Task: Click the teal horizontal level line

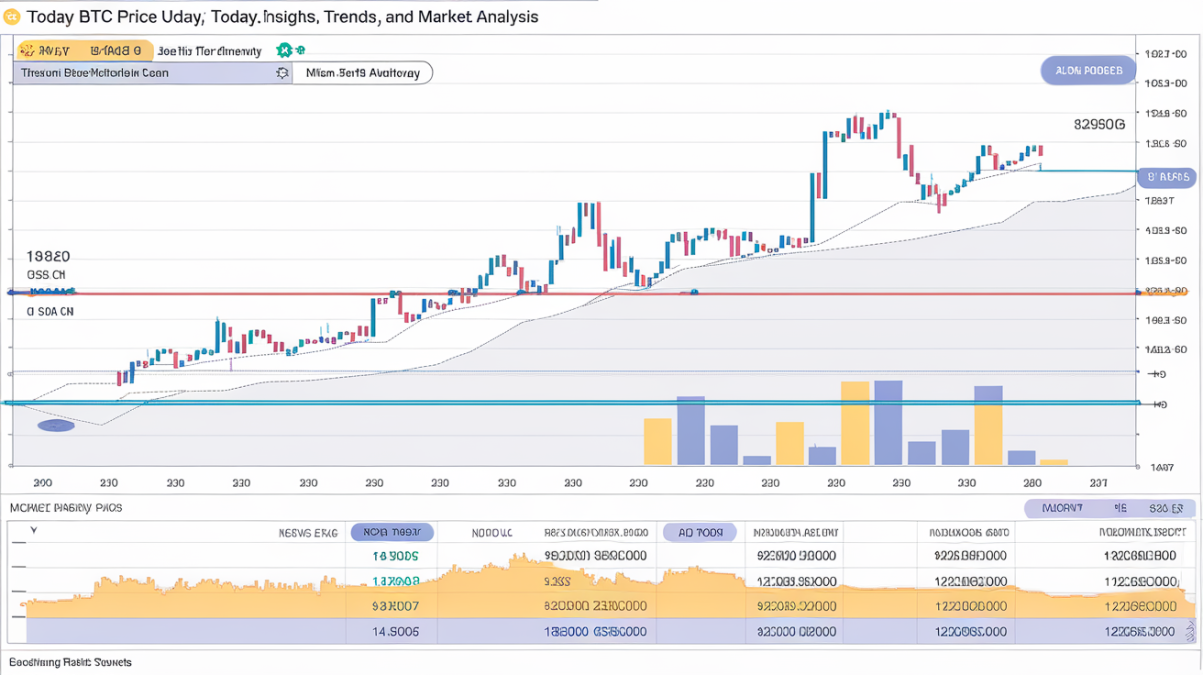Action: tap(570, 403)
